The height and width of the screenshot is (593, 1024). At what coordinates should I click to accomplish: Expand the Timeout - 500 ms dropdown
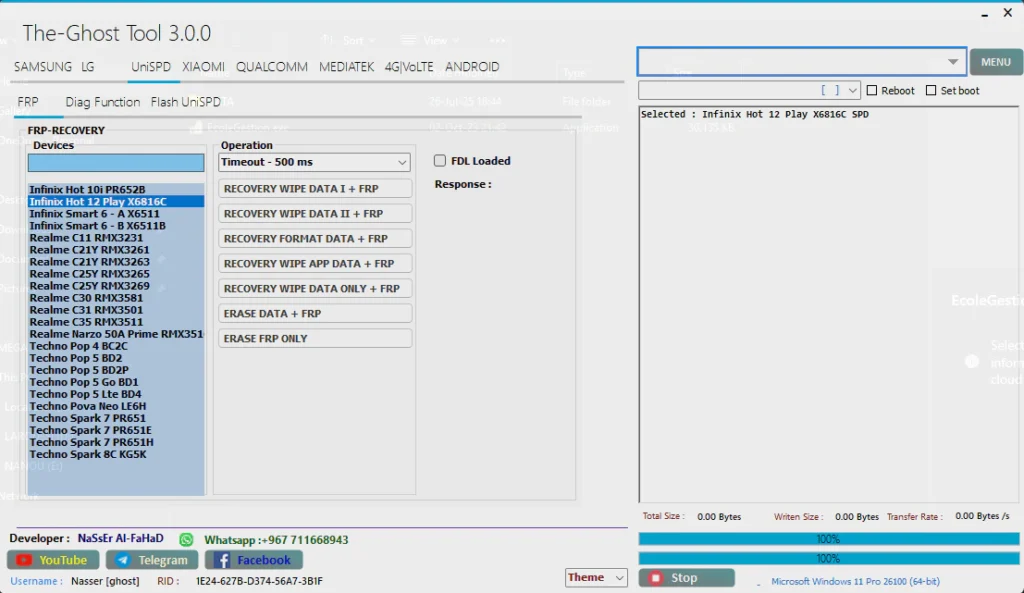(402, 162)
